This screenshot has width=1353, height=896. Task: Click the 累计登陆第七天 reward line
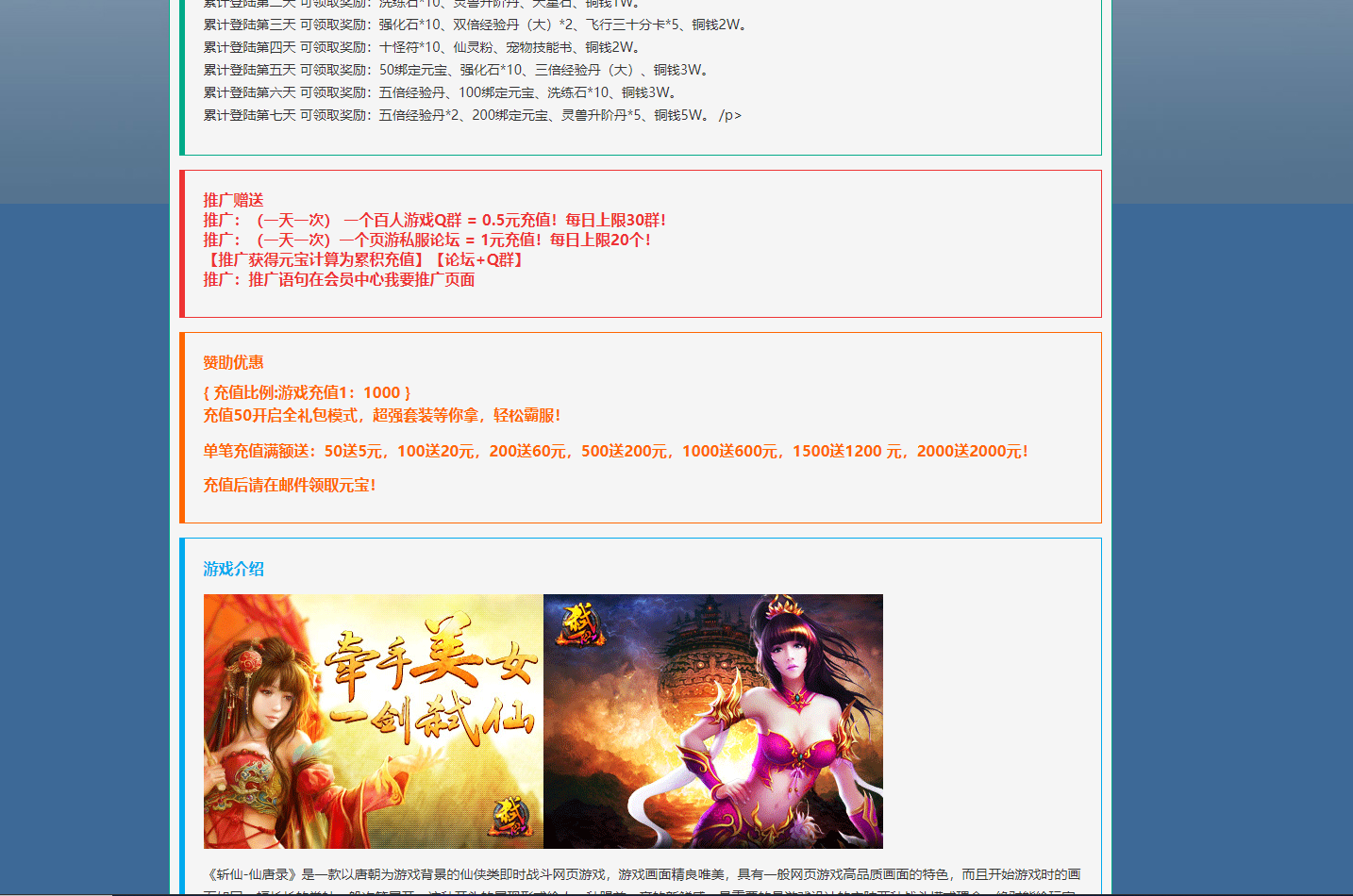472,115
